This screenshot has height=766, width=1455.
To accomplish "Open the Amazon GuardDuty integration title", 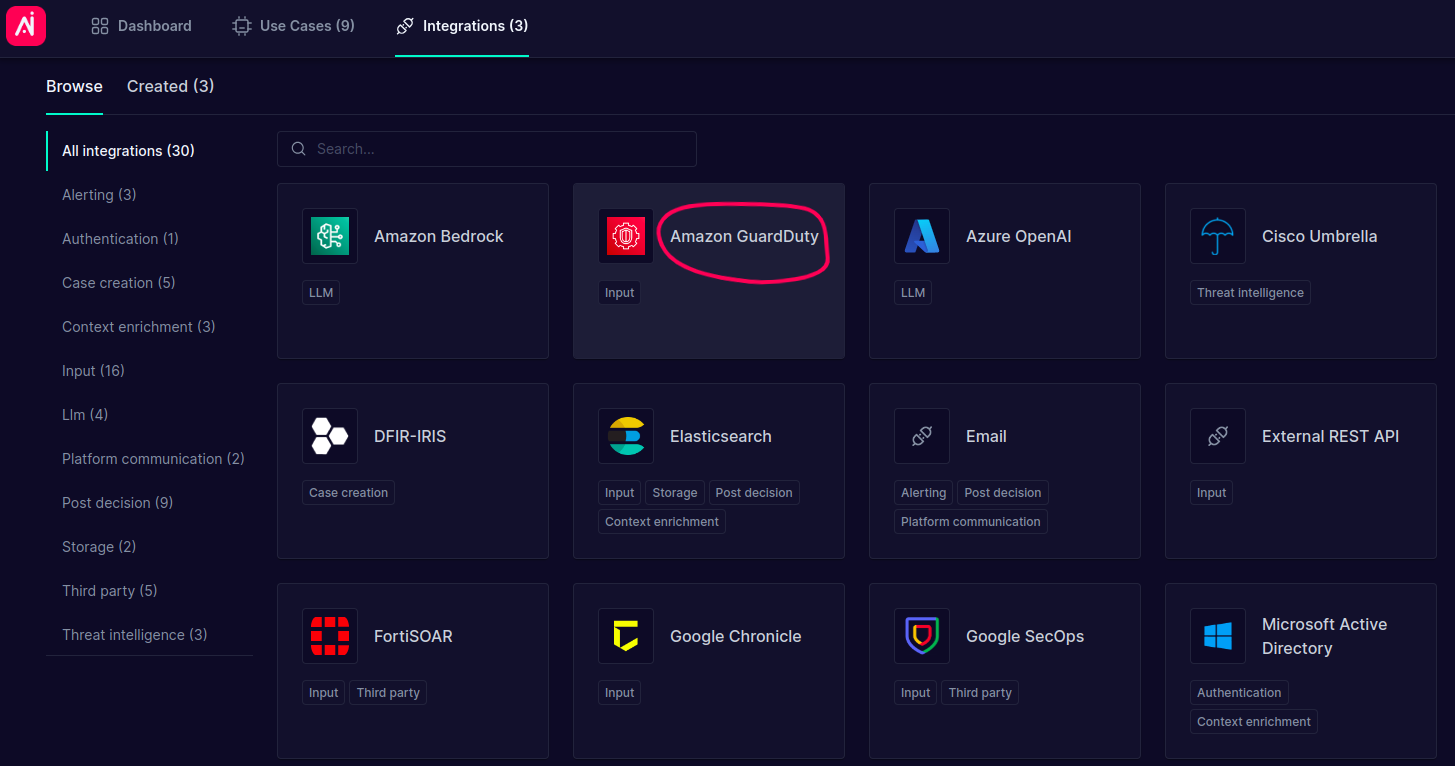I will [x=744, y=236].
